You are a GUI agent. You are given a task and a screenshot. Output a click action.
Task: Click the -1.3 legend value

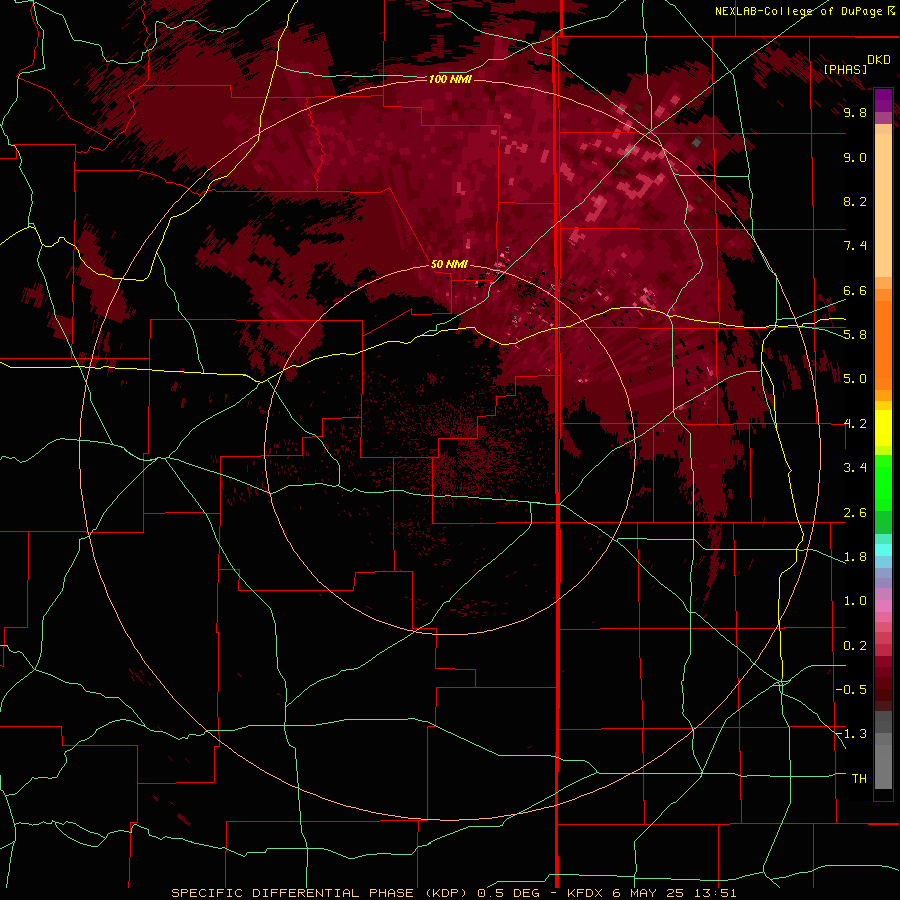pos(851,734)
